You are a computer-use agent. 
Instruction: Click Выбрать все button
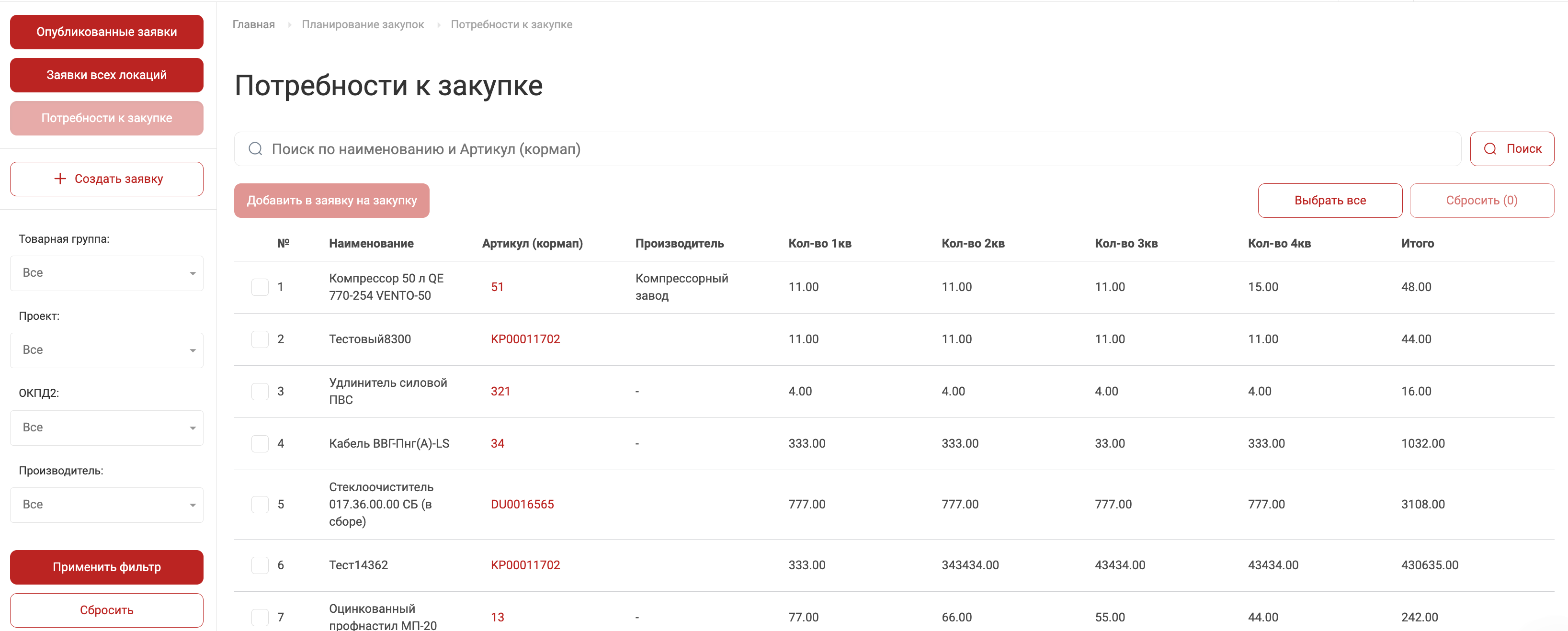pyautogui.click(x=1329, y=201)
